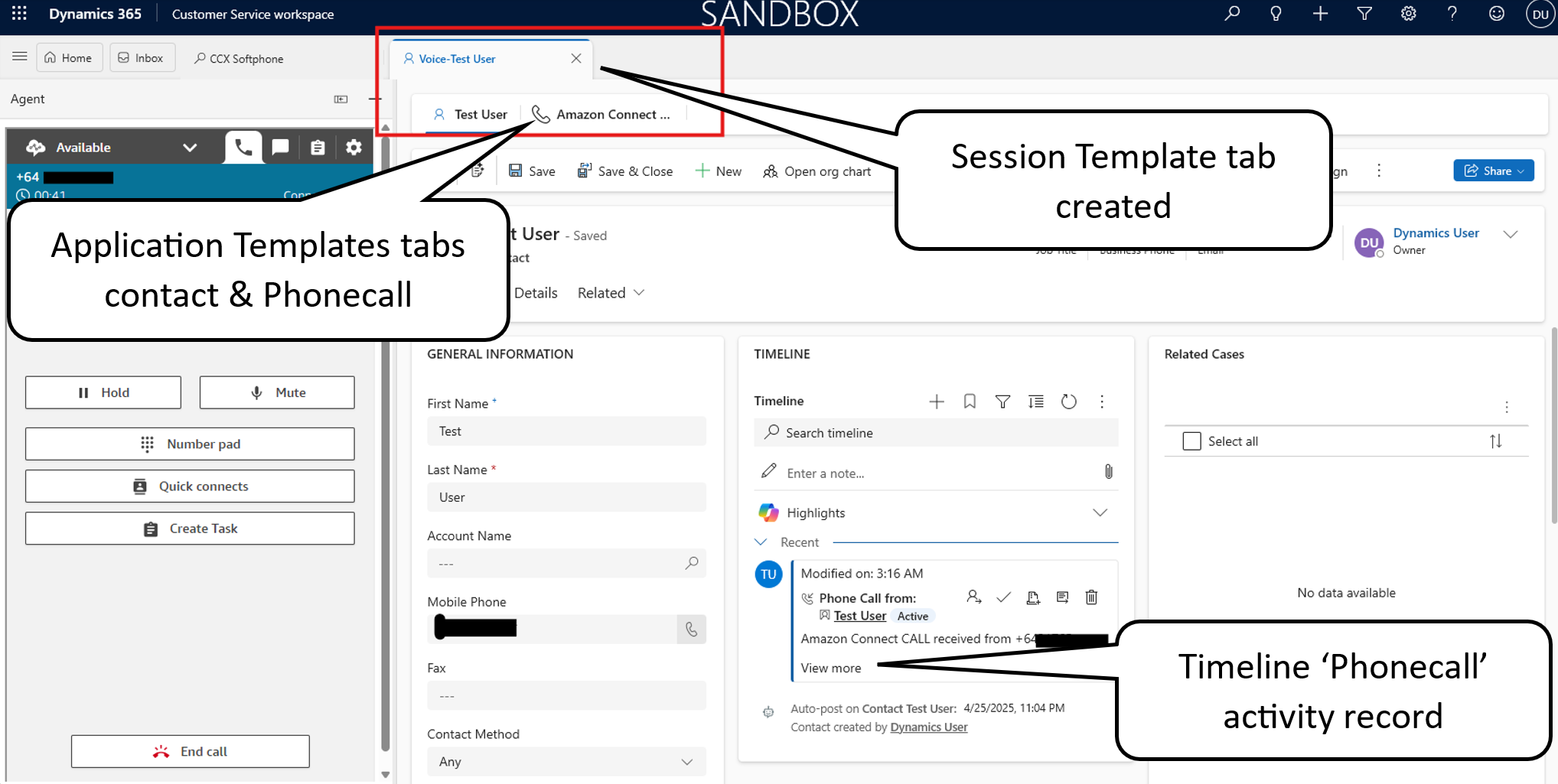Viewport: 1558px width, 784px height.
Task: Refresh the timeline
Action: click(1069, 402)
